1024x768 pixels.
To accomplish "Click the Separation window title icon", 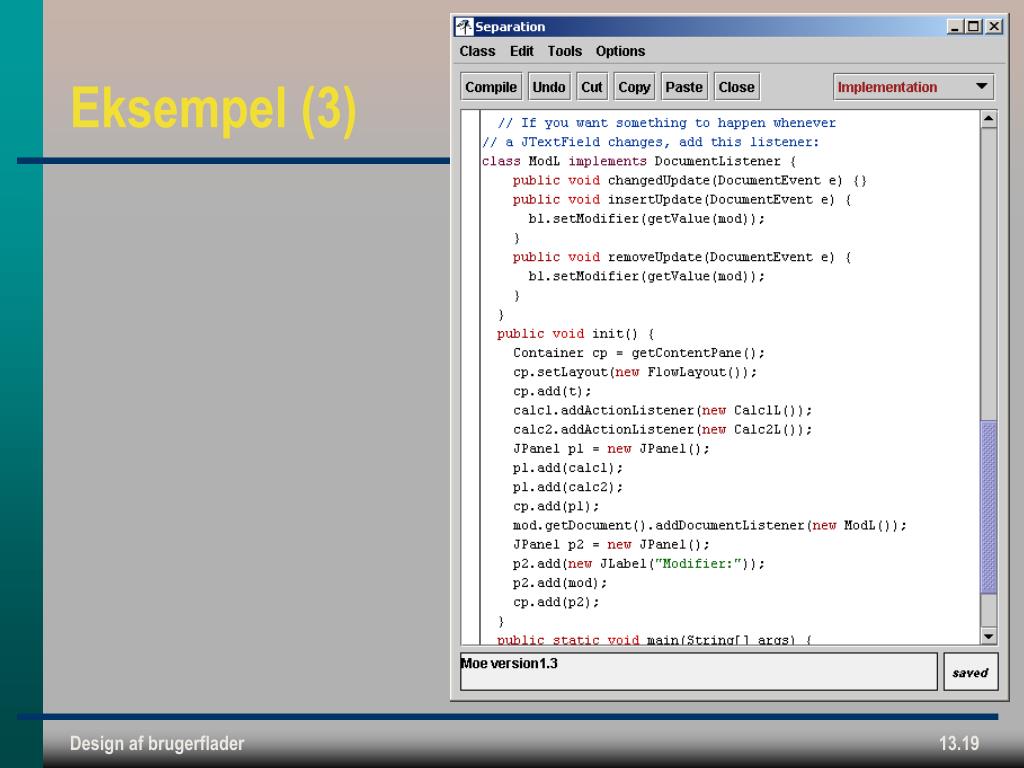I will (x=464, y=27).
